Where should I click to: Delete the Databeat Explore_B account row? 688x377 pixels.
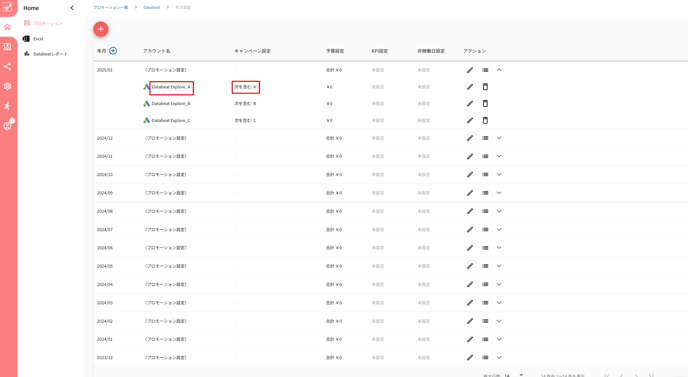pos(485,104)
